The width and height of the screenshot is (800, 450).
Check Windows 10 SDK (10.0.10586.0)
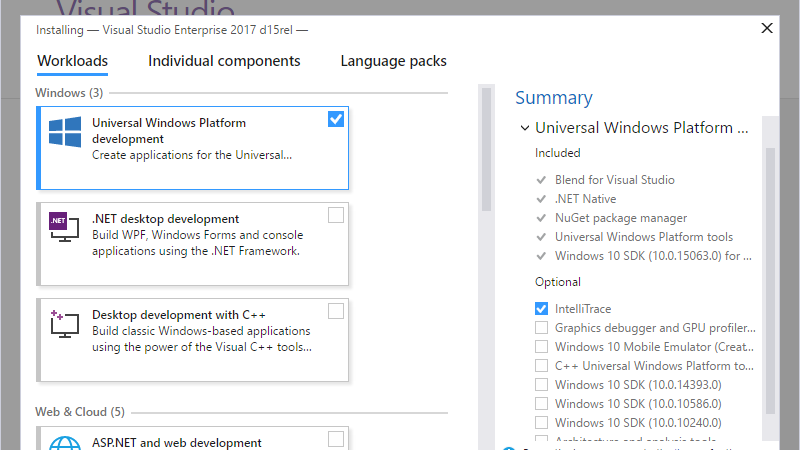tap(541, 404)
